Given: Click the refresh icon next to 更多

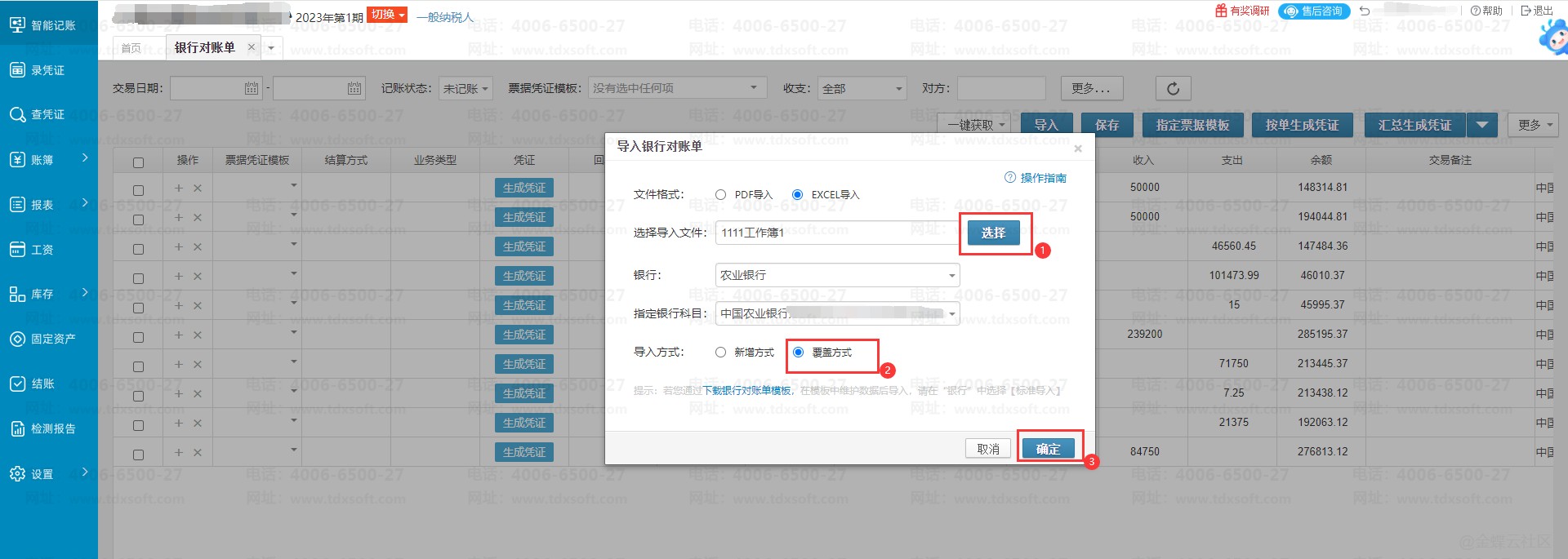Looking at the screenshot, I should [x=1173, y=88].
